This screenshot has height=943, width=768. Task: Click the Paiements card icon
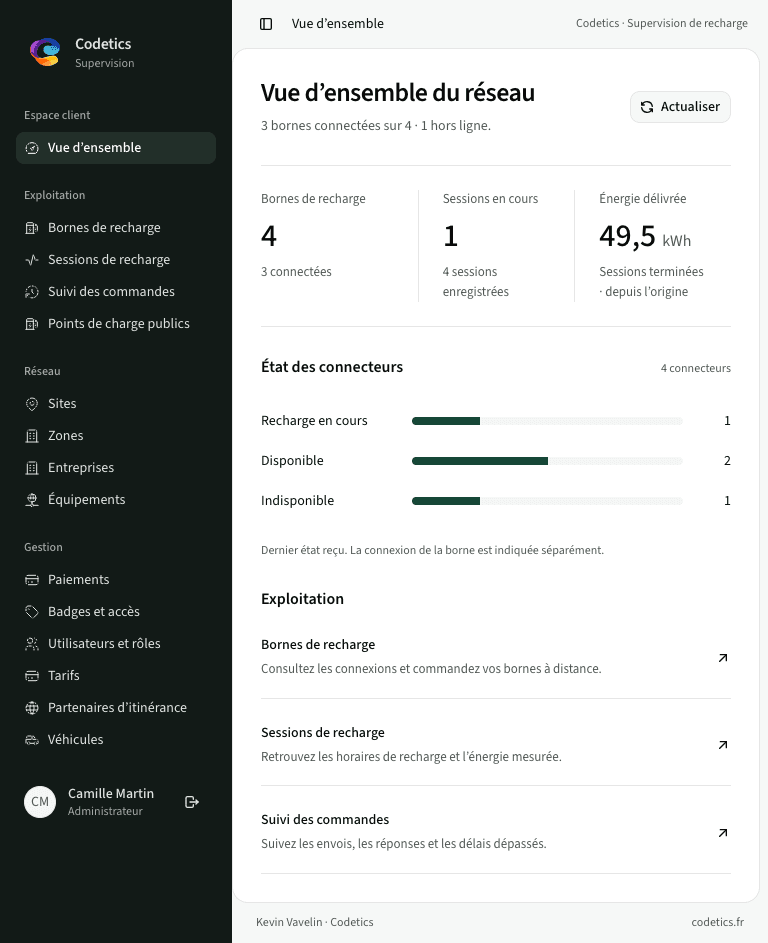[x=32, y=580]
